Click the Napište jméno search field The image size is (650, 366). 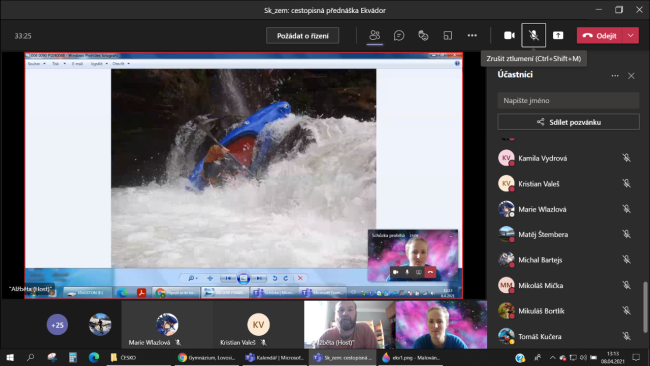tap(568, 101)
